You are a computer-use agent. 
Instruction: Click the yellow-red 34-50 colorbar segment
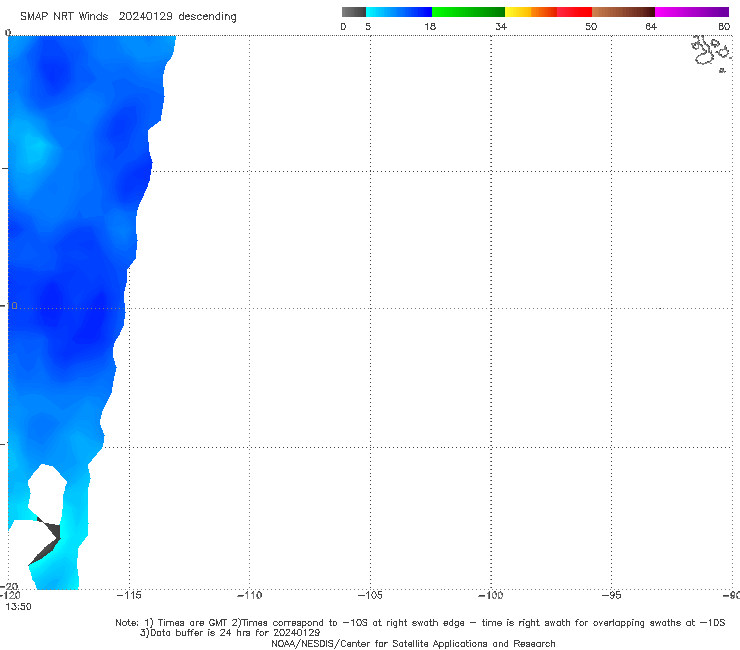[548, 12]
